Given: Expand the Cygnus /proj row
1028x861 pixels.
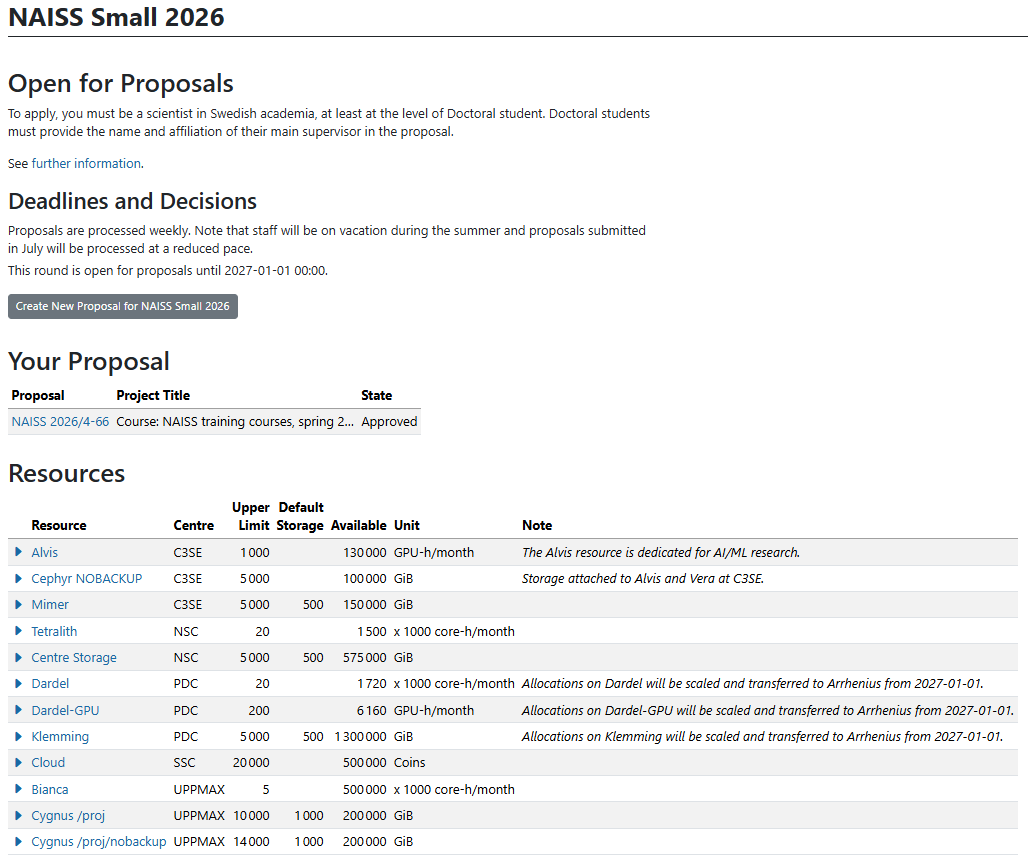Looking at the screenshot, I should click(x=18, y=815).
